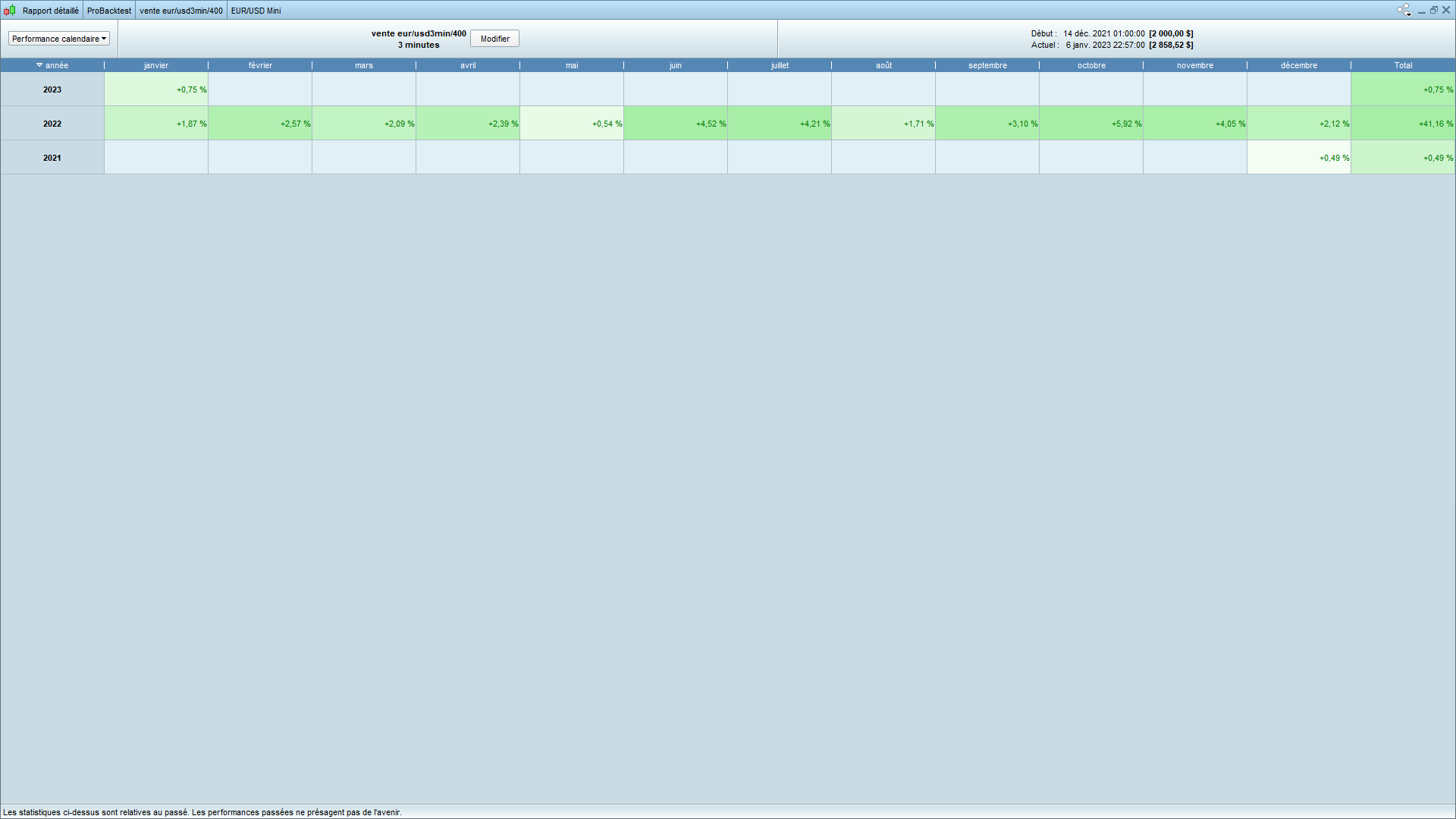This screenshot has height=819, width=1456.
Task: Click the candlestick app icon in title bar
Action: coord(10,10)
